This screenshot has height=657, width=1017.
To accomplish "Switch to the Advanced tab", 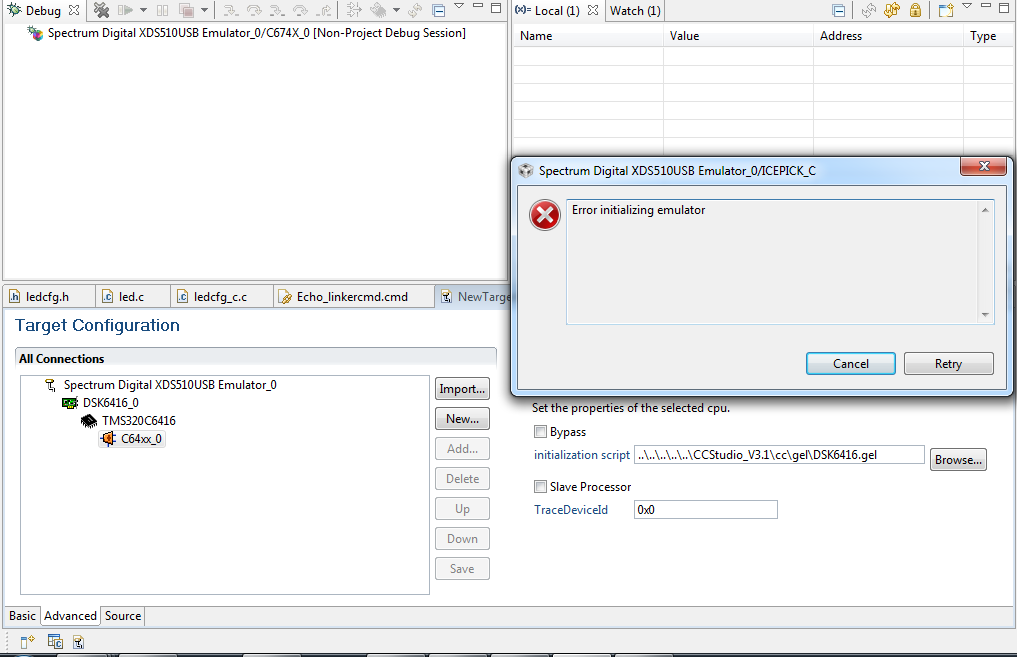I will tap(70, 615).
